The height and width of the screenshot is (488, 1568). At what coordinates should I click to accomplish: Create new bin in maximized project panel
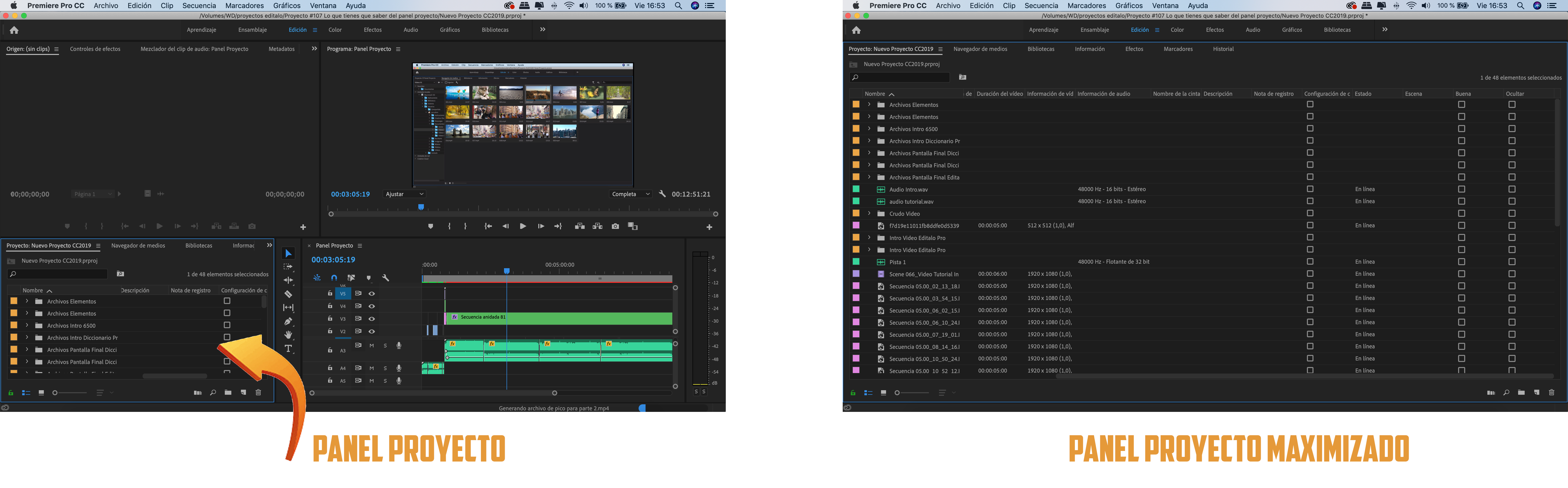click(x=1521, y=392)
